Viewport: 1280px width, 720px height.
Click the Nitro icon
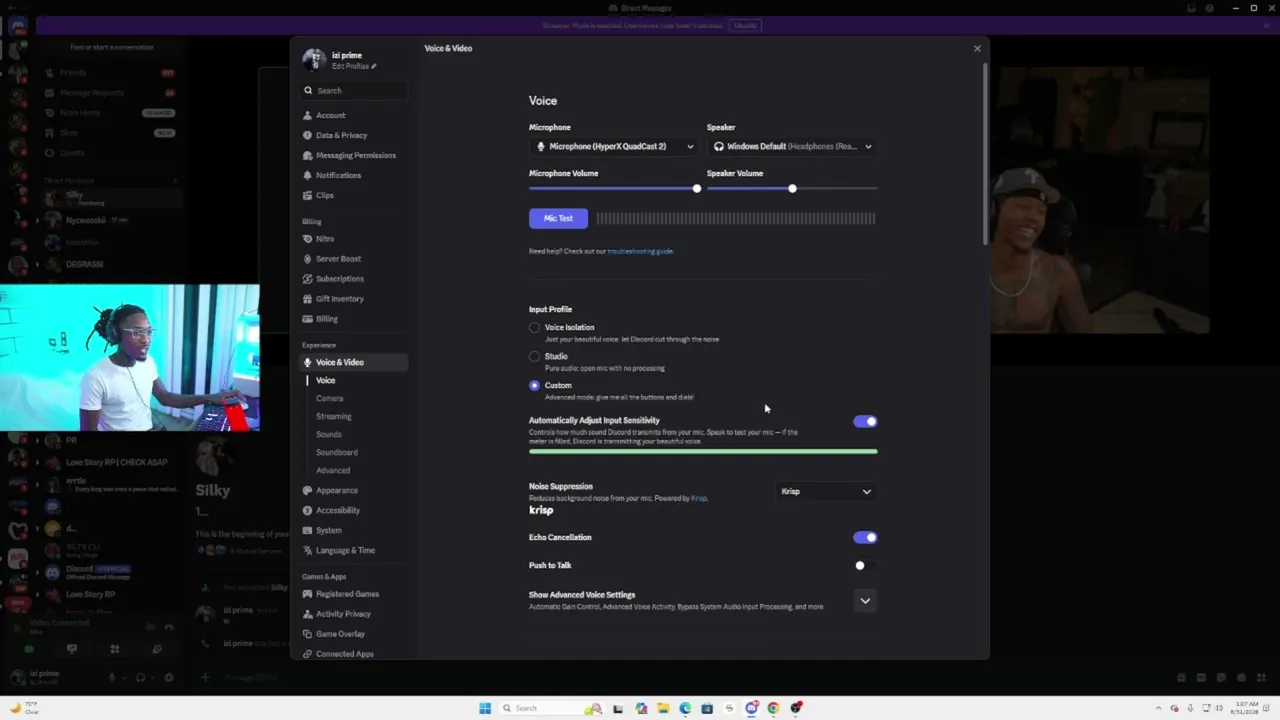point(308,239)
